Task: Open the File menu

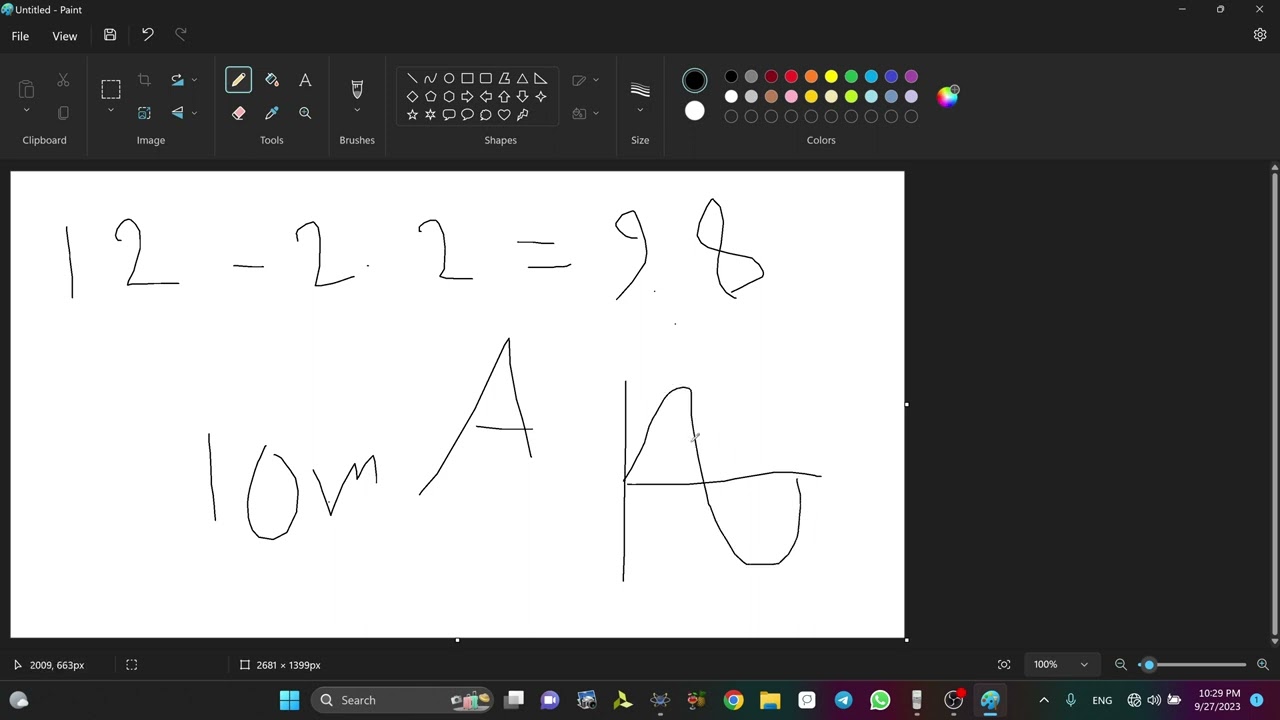Action: click(20, 36)
